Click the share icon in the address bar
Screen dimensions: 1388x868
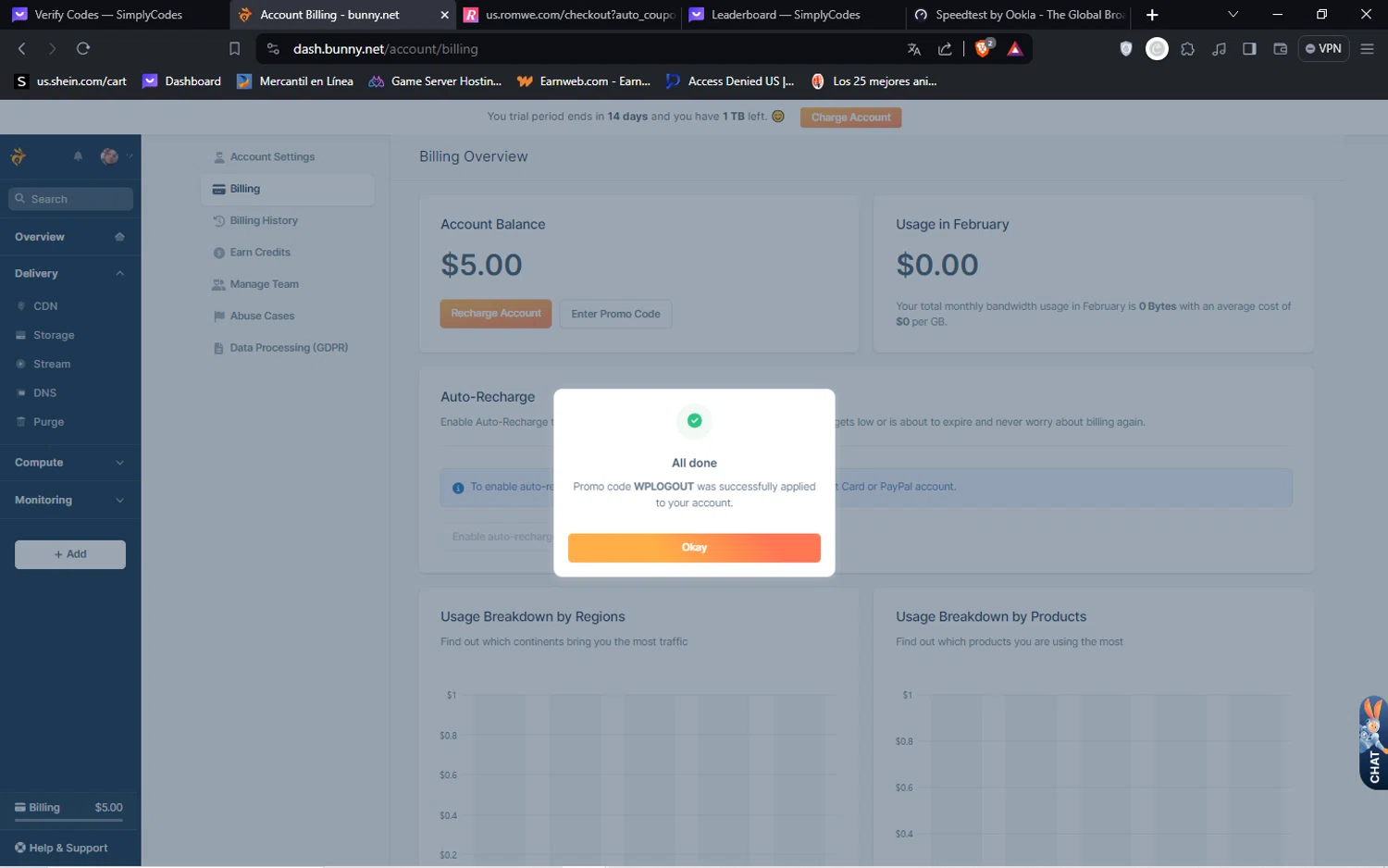tap(945, 49)
